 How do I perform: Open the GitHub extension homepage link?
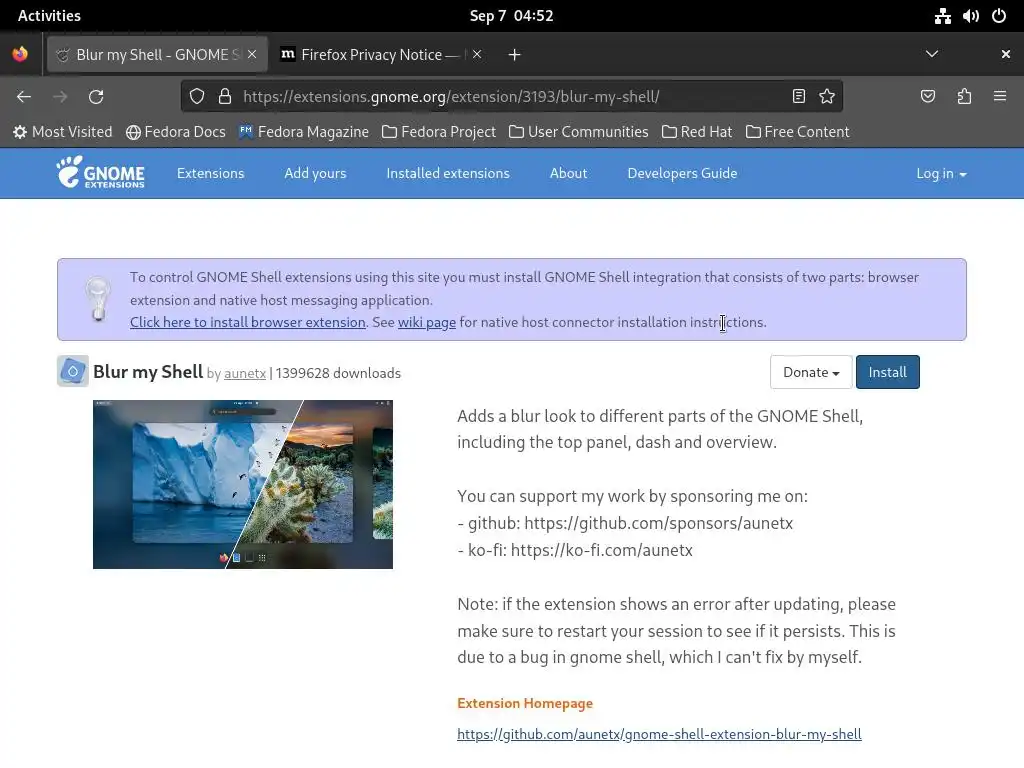pos(659,734)
